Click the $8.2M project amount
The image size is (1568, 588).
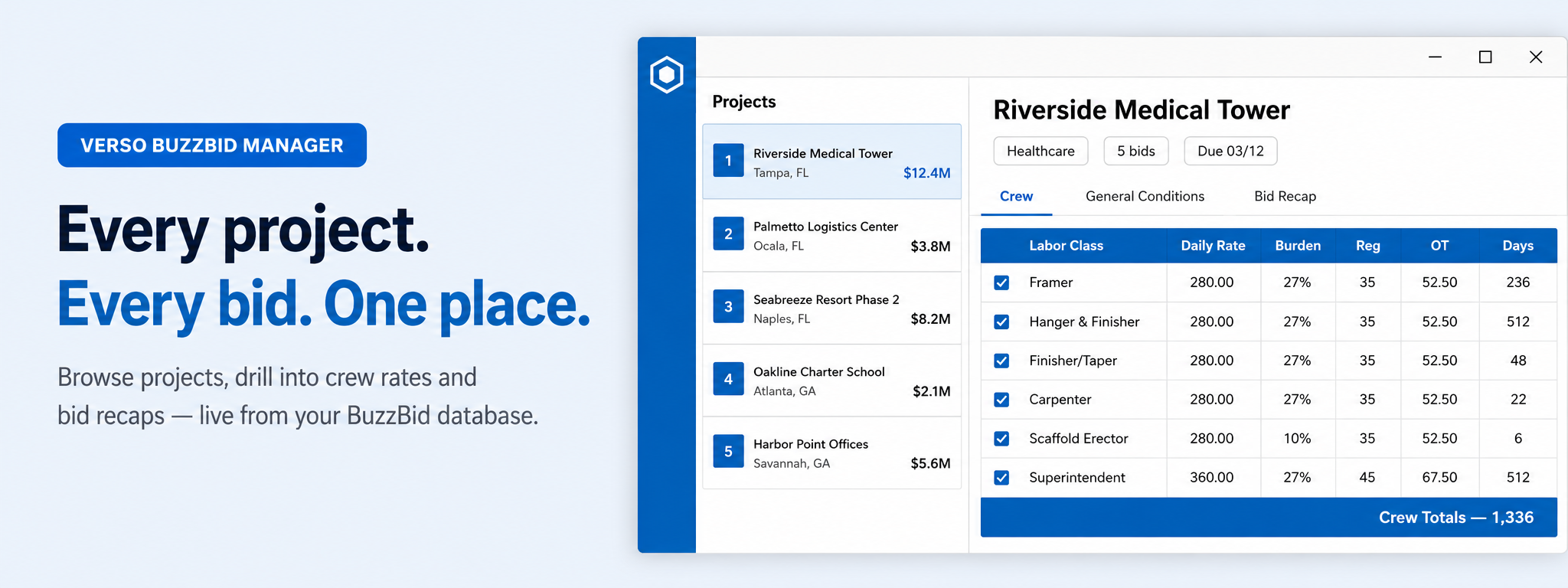coord(930,319)
